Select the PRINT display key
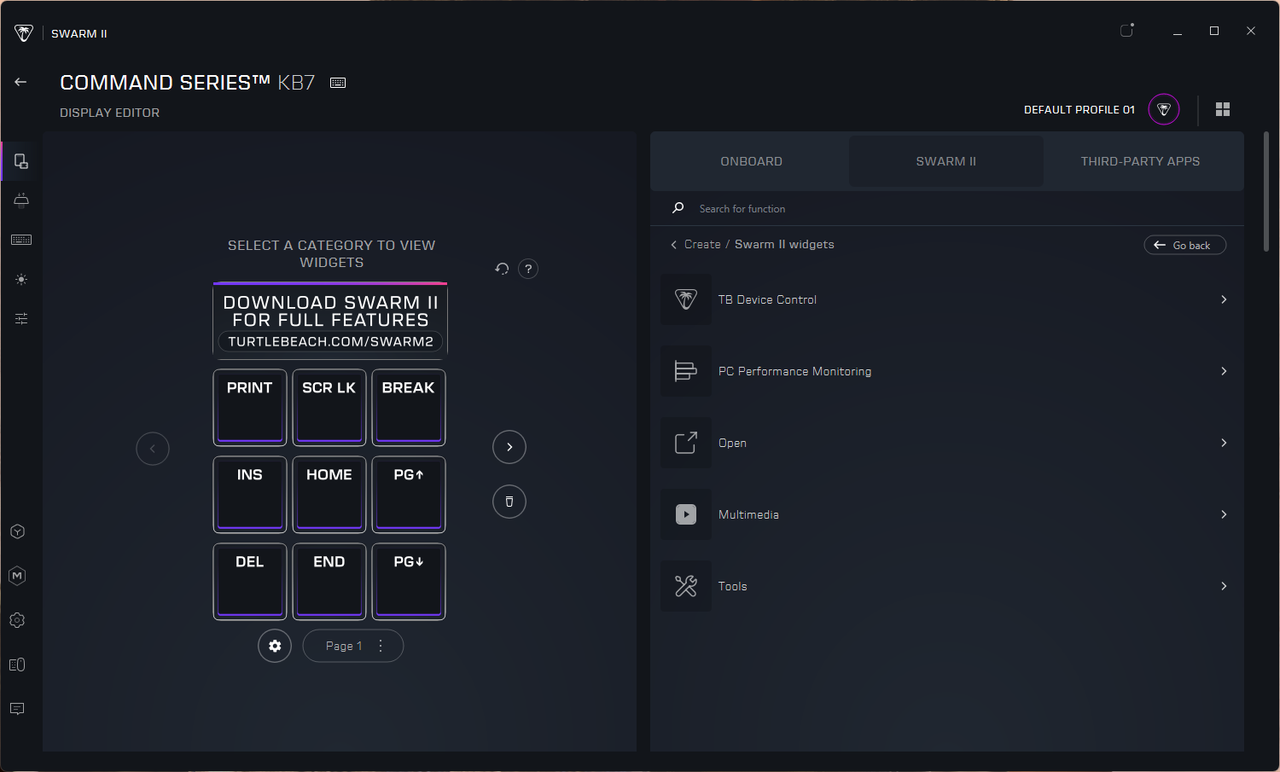This screenshot has width=1280, height=772. (x=250, y=408)
